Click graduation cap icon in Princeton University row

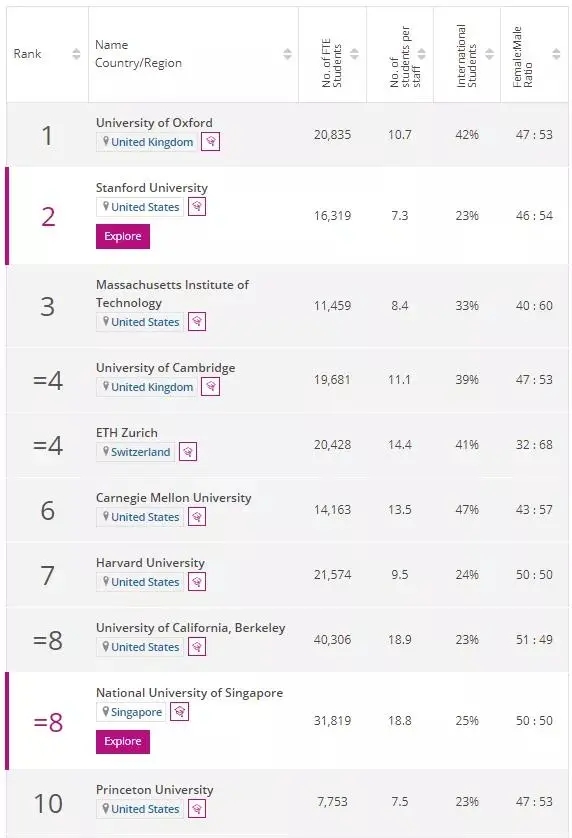[x=197, y=809]
